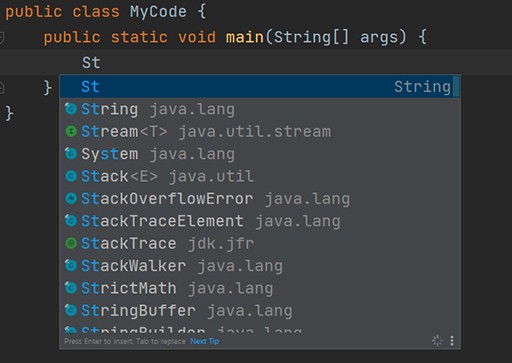Pick Stream<T> java.util.stream suggestion
Viewport: 512px width, 363px height.
pos(257,131)
